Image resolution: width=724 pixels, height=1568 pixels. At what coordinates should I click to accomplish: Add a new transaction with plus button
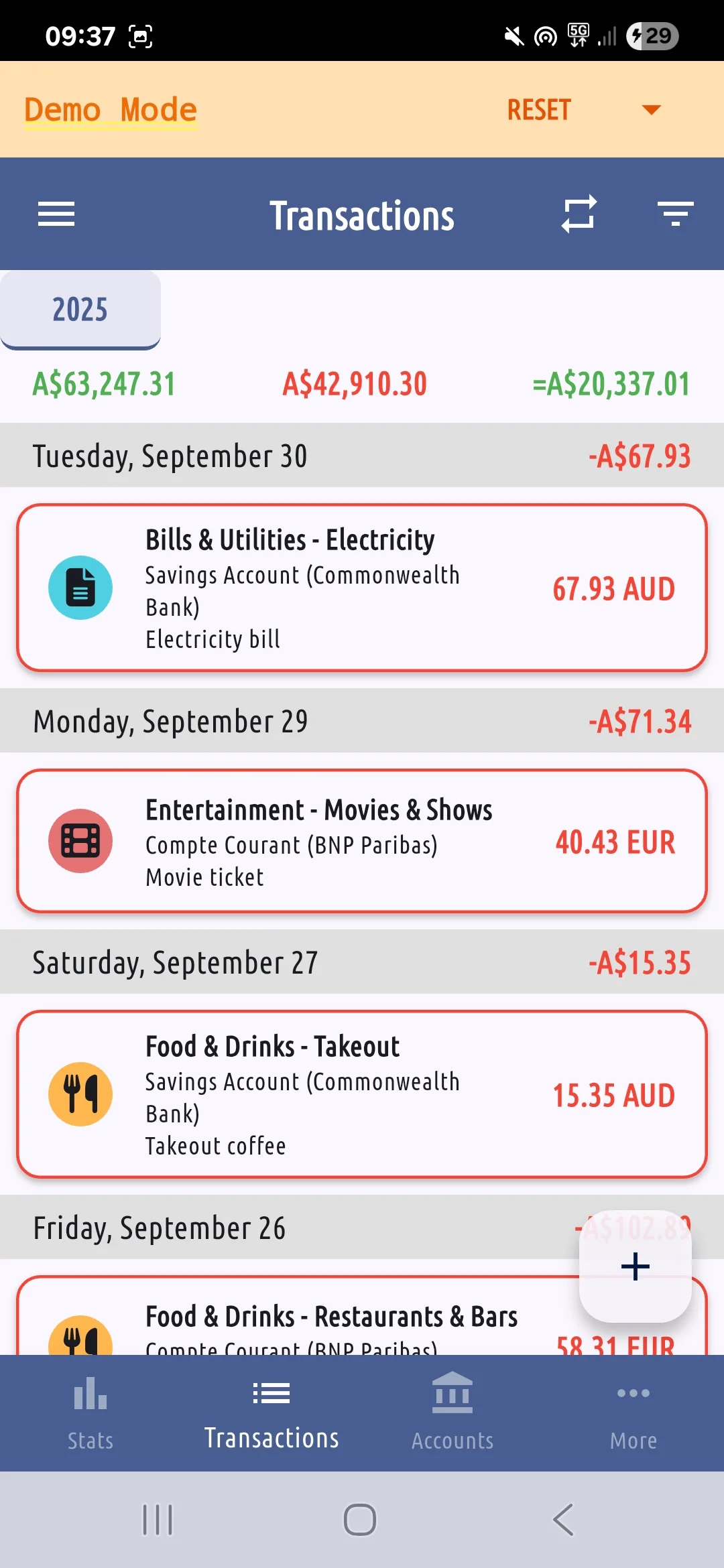[x=636, y=1266]
